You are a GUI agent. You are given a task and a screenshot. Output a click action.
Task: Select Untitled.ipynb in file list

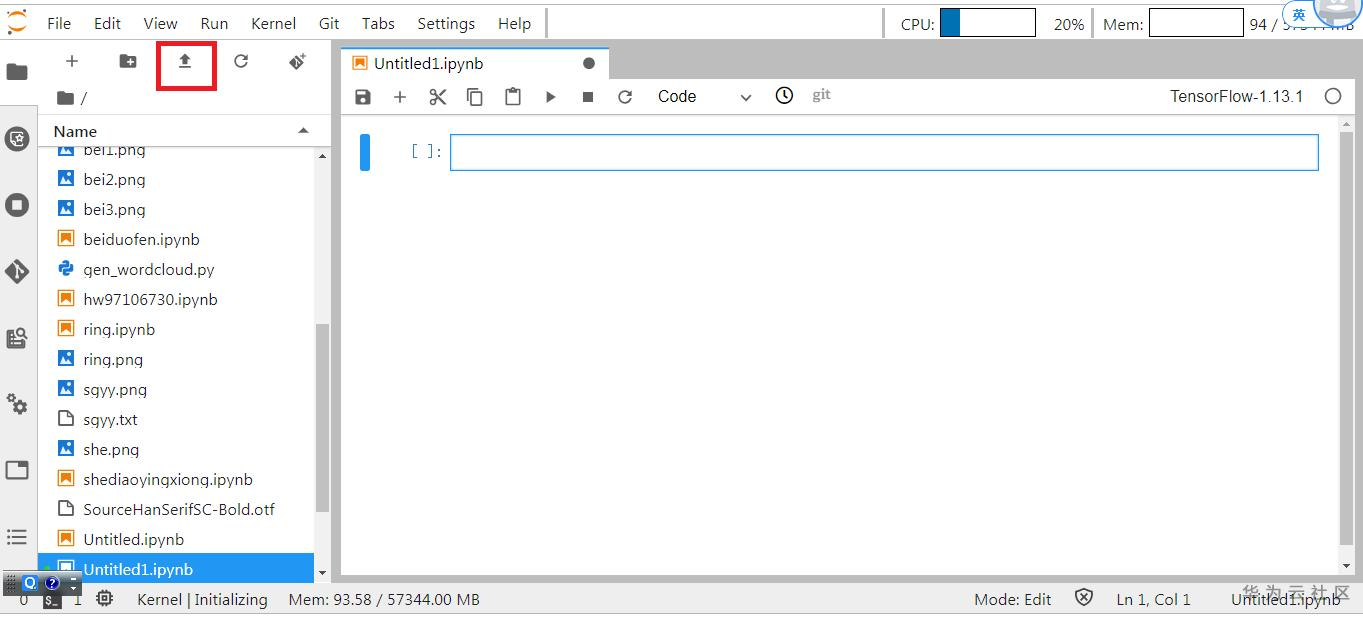click(176, 540)
